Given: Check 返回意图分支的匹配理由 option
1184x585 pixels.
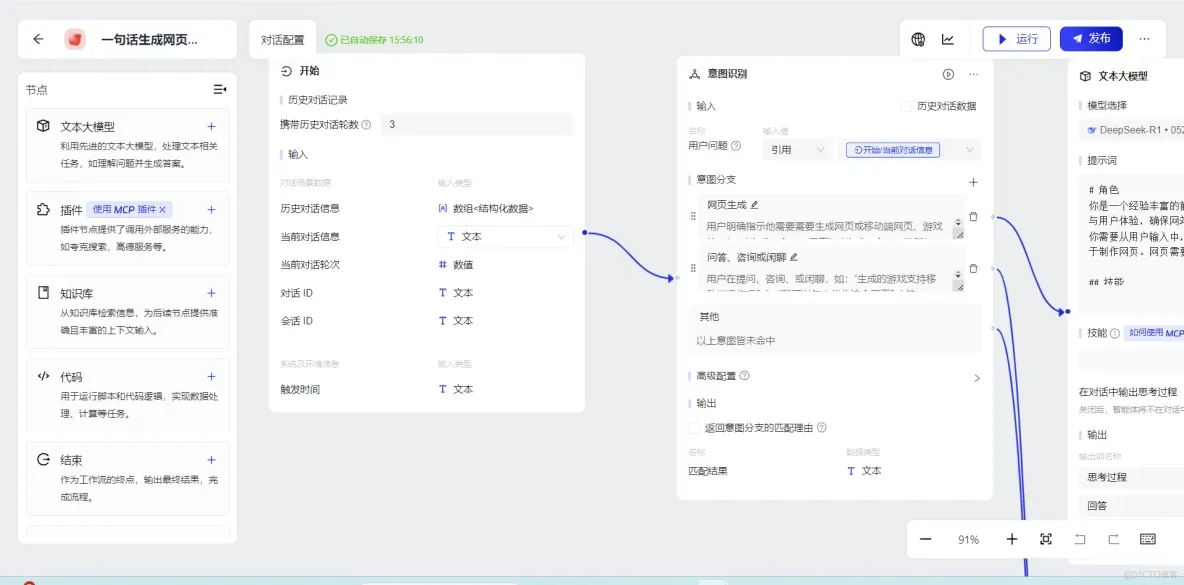Looking at the screenshot, I should coord(694,428).
